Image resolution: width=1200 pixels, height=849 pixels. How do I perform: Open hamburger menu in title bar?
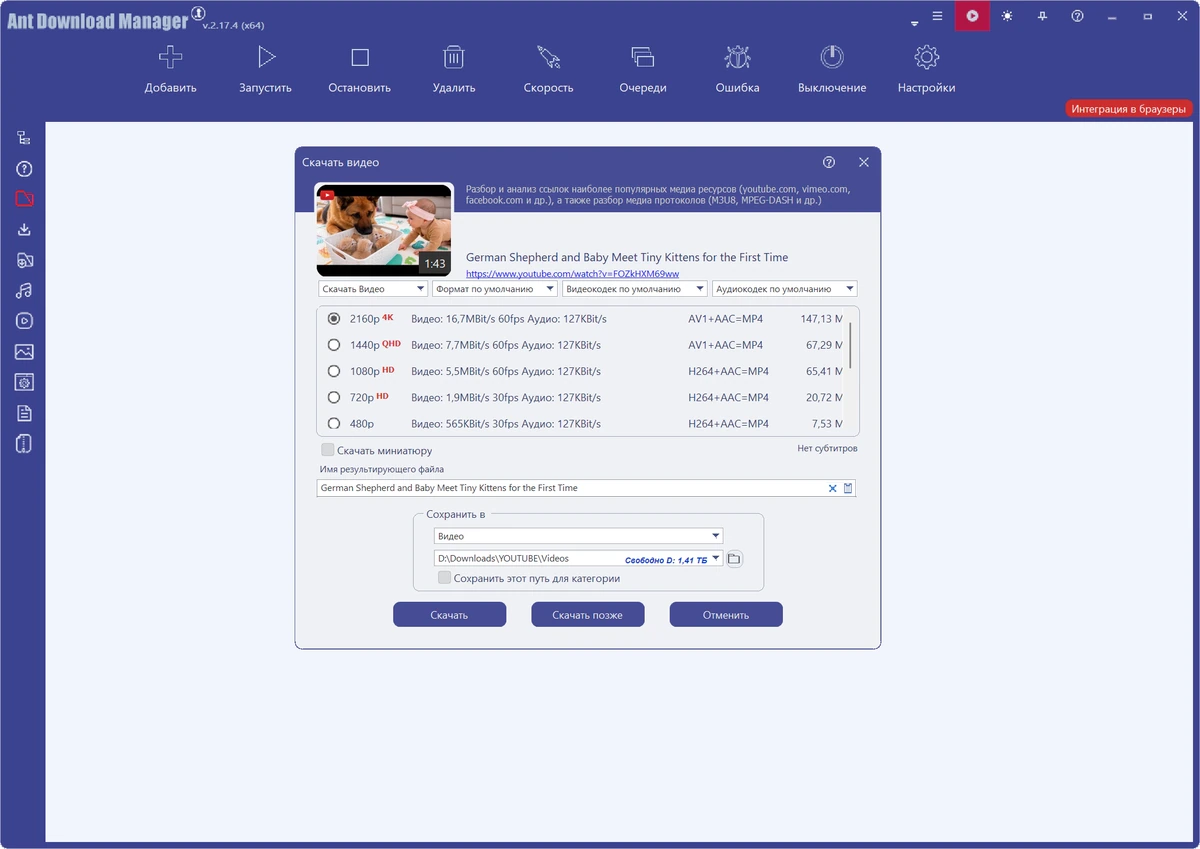coord(937,16)
